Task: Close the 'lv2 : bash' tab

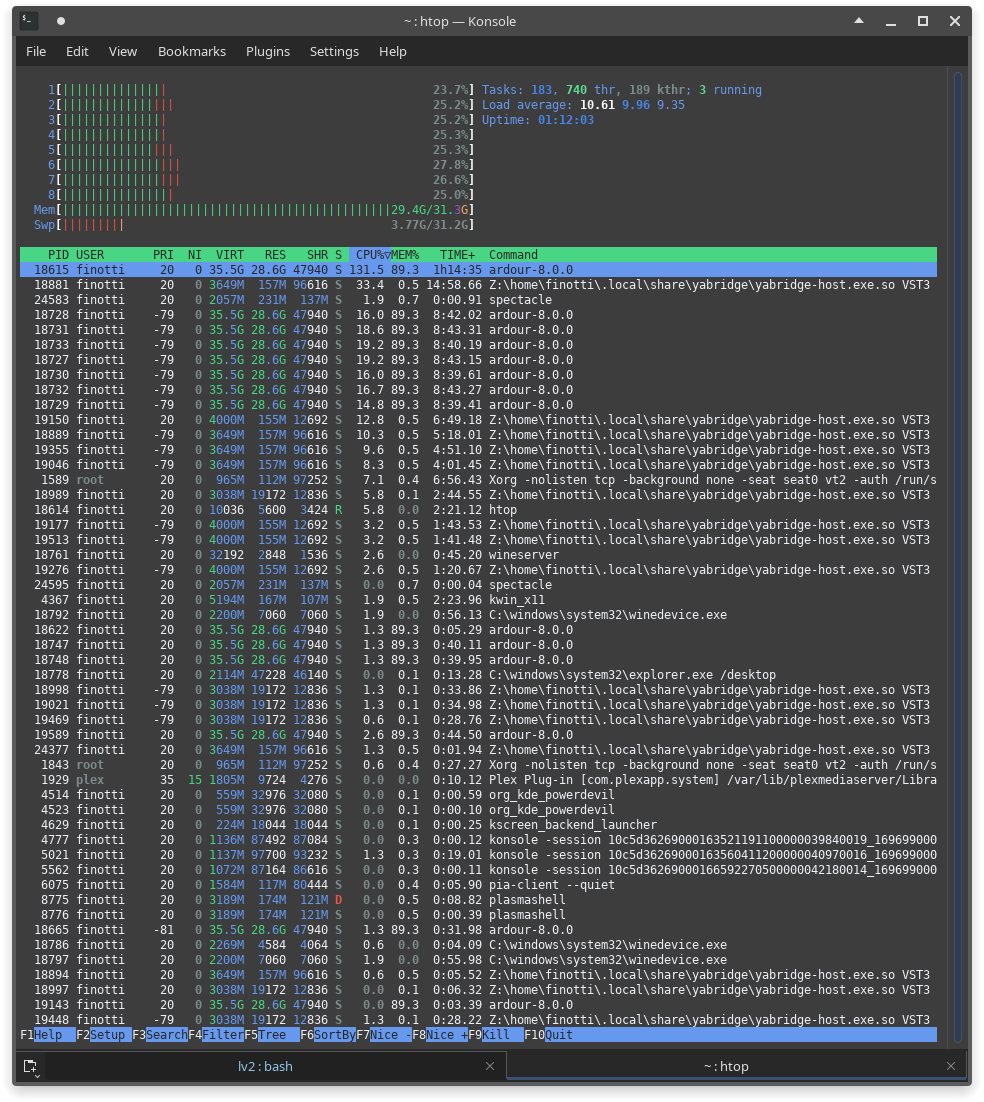Action: (490, 1066)
